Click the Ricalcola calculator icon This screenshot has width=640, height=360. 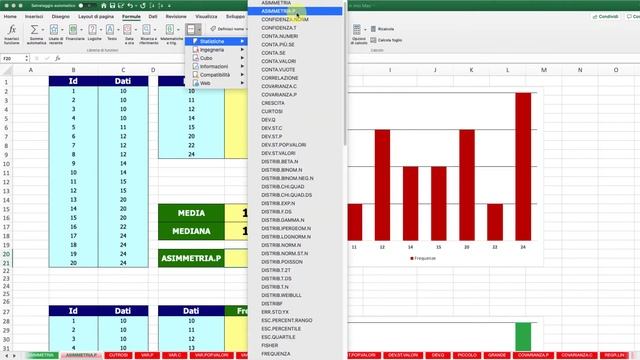373,29
